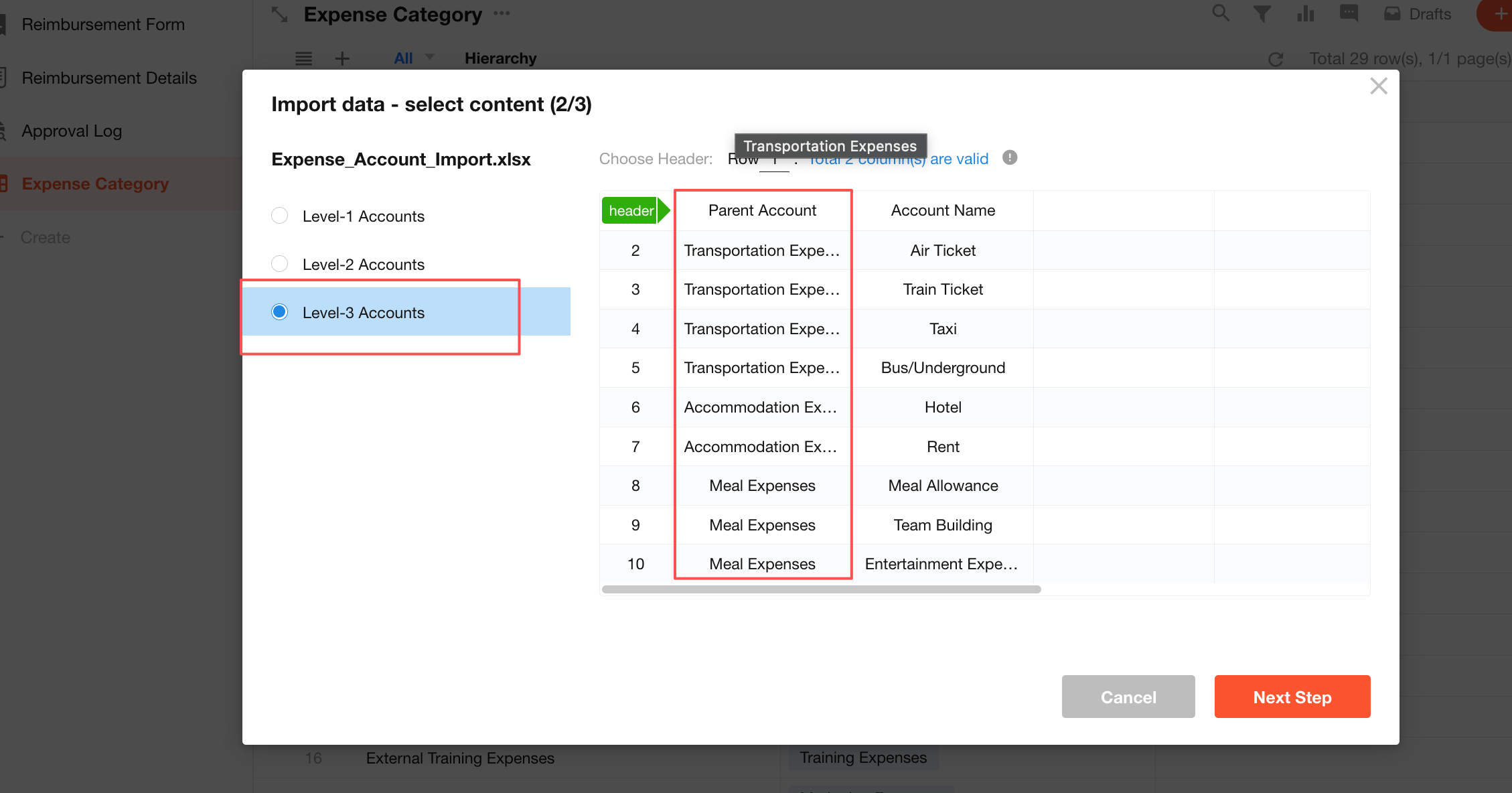The width and height of the screenshot is (1512, 793).
Task: Open the filter funnel icon
Action: pyautogui.click(x=1262, y=13)
